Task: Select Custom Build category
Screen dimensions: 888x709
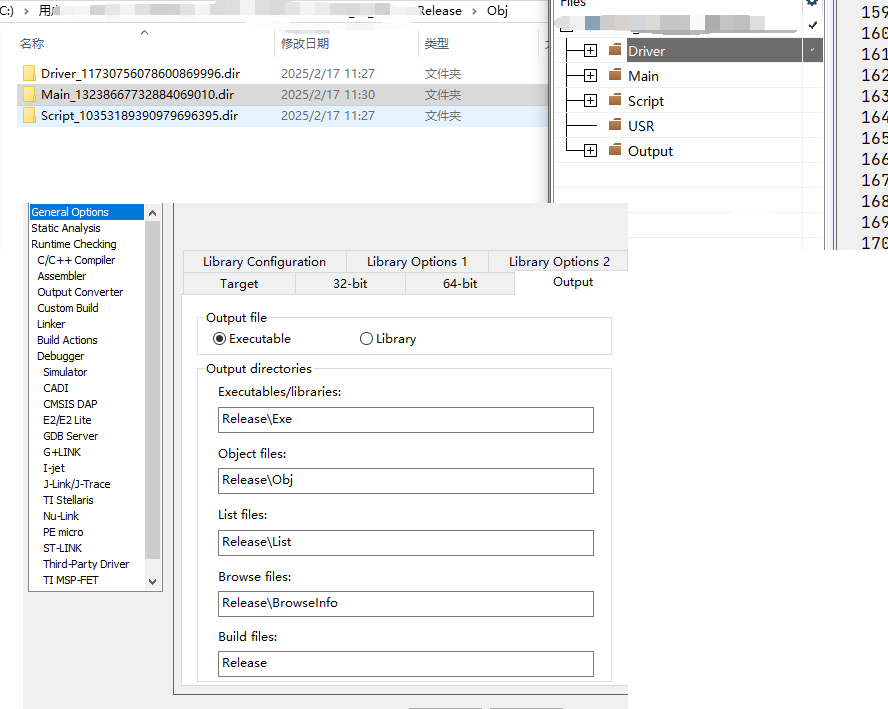Action: pos(68,308)
